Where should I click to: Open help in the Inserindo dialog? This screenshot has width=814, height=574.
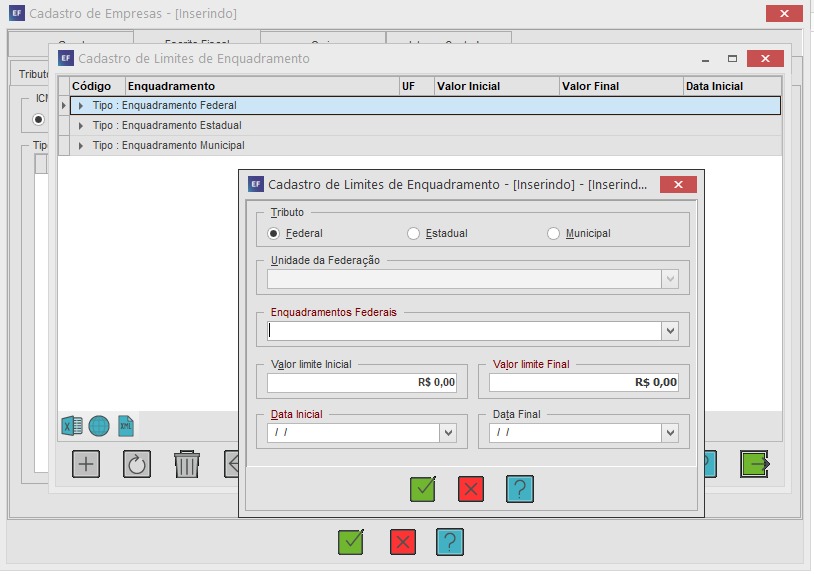point(520,489)
